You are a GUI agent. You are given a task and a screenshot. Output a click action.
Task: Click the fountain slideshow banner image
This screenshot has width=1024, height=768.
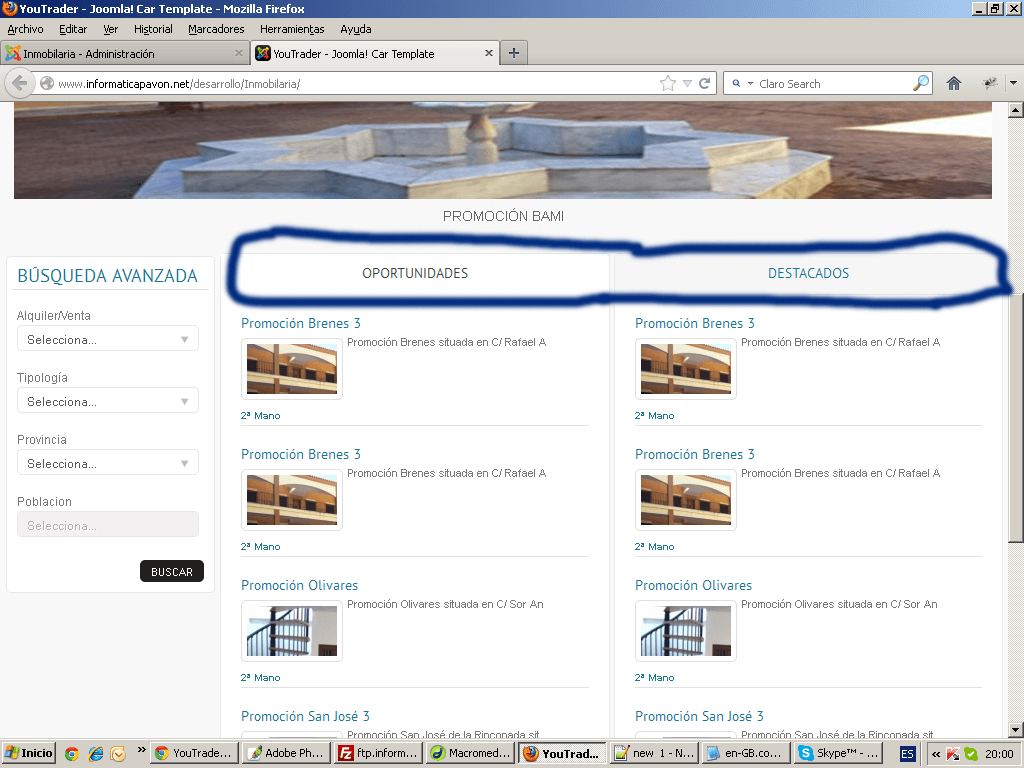tap(503, 150)
